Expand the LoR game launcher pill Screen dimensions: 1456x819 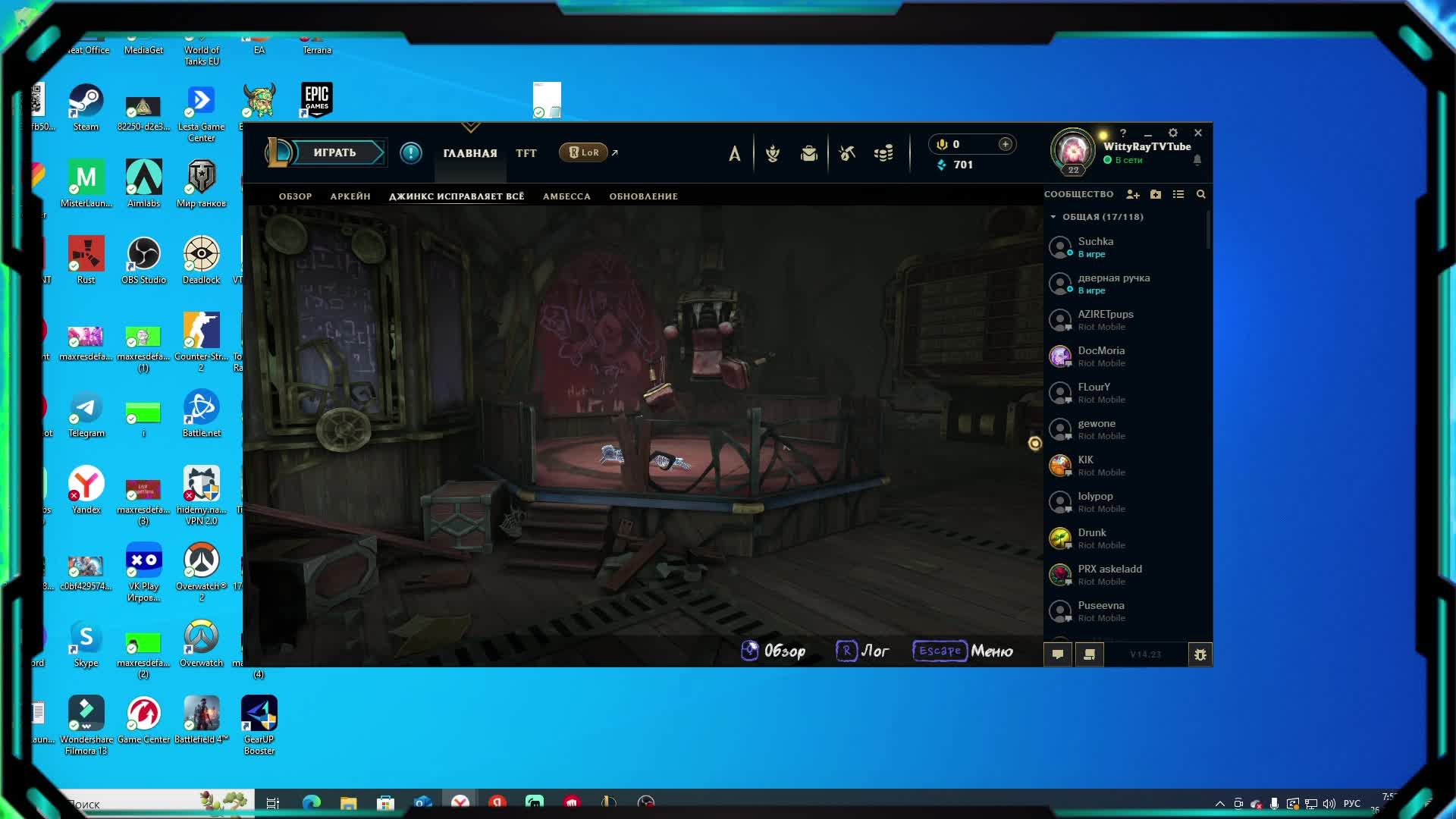pyautogui.click(x=584, y=152)
